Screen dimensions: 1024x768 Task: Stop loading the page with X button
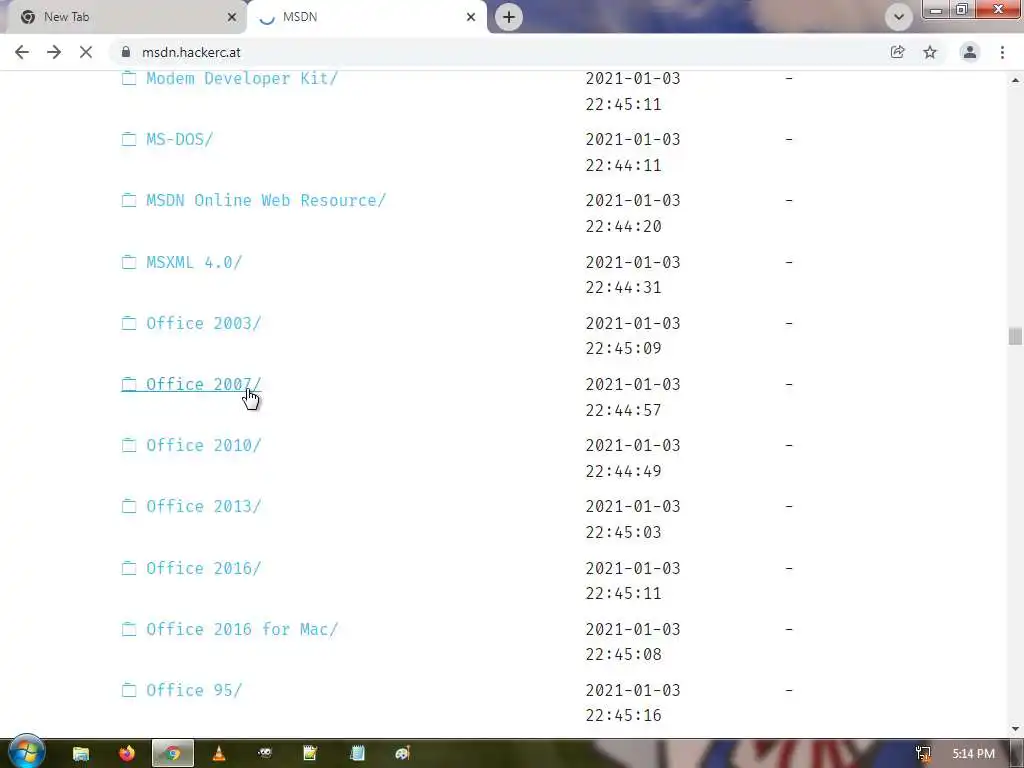pos(86,52)
